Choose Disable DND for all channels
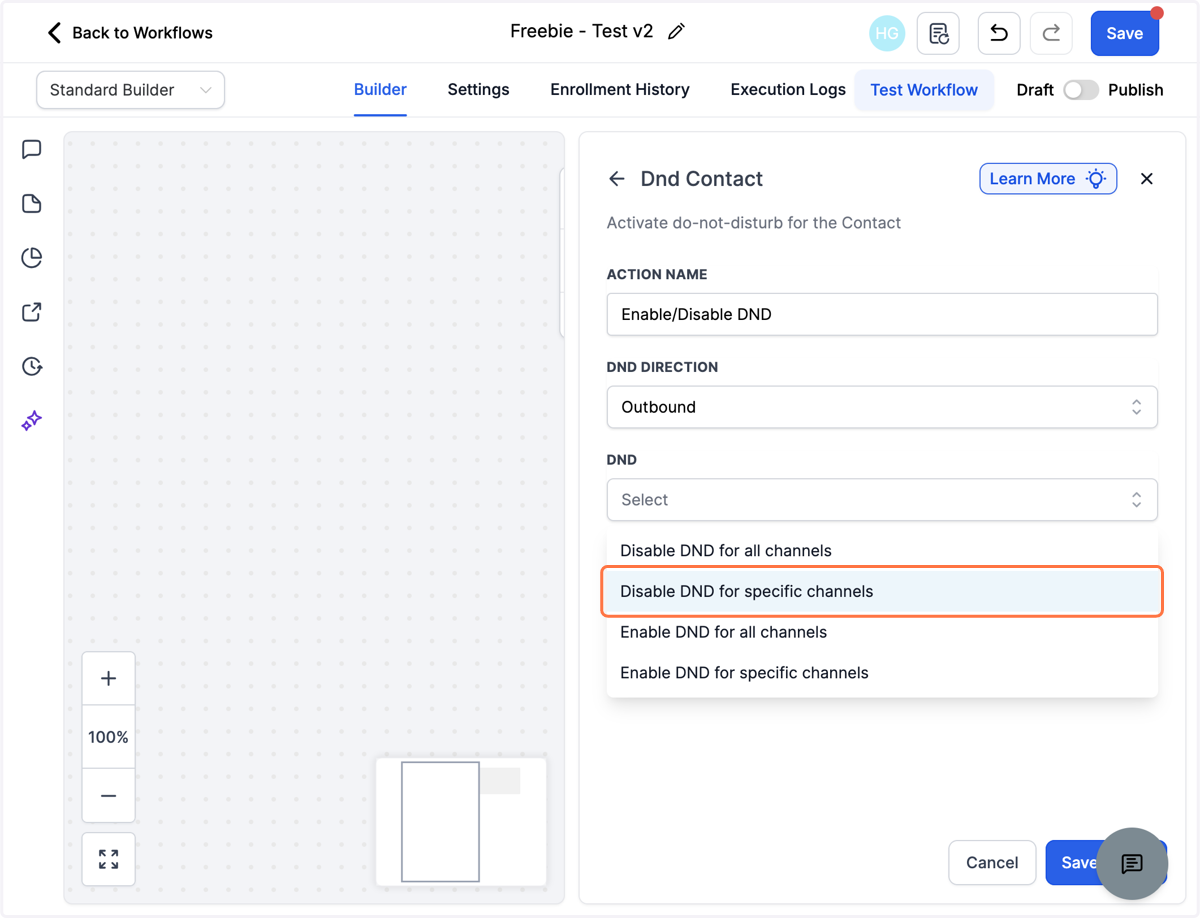This screenshot has height=918, width=1200. pos(882,551)
